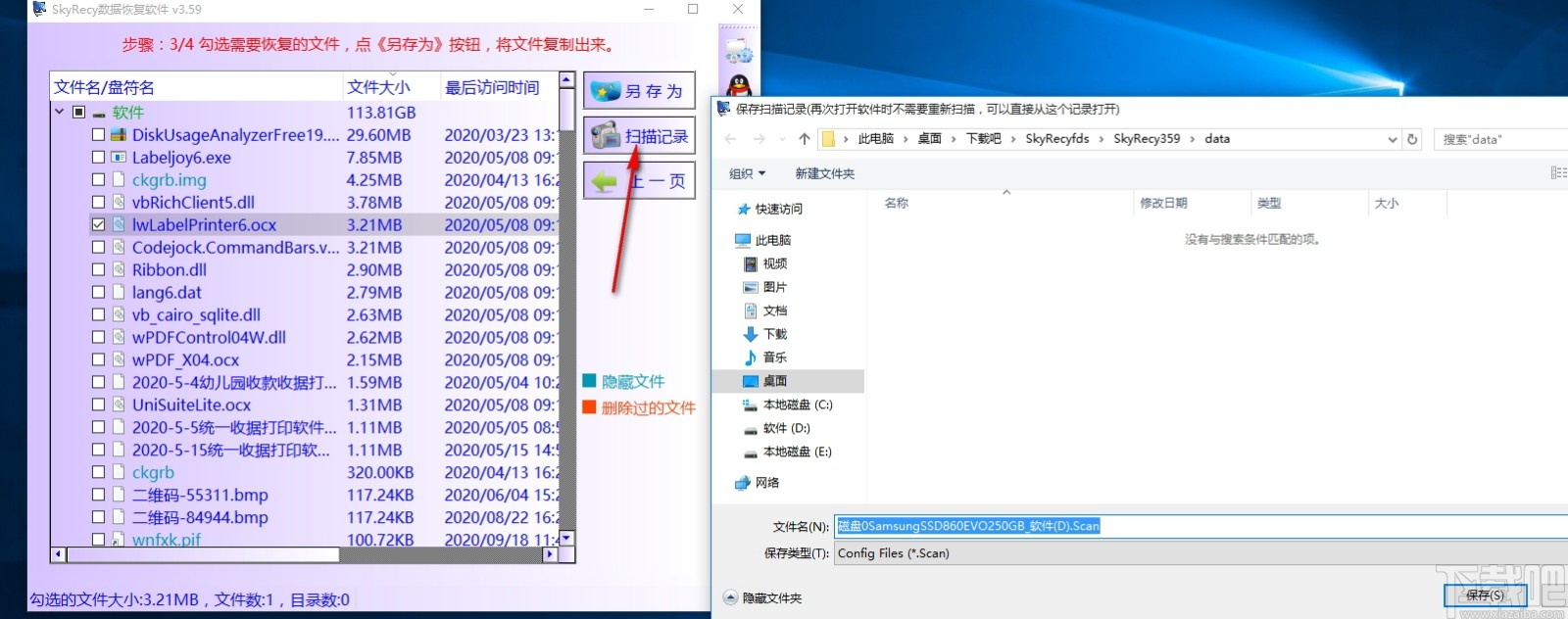Click the 上一页 previous page button
The width and height of the screenshot is (1568, 619).
tap(639, 181)
